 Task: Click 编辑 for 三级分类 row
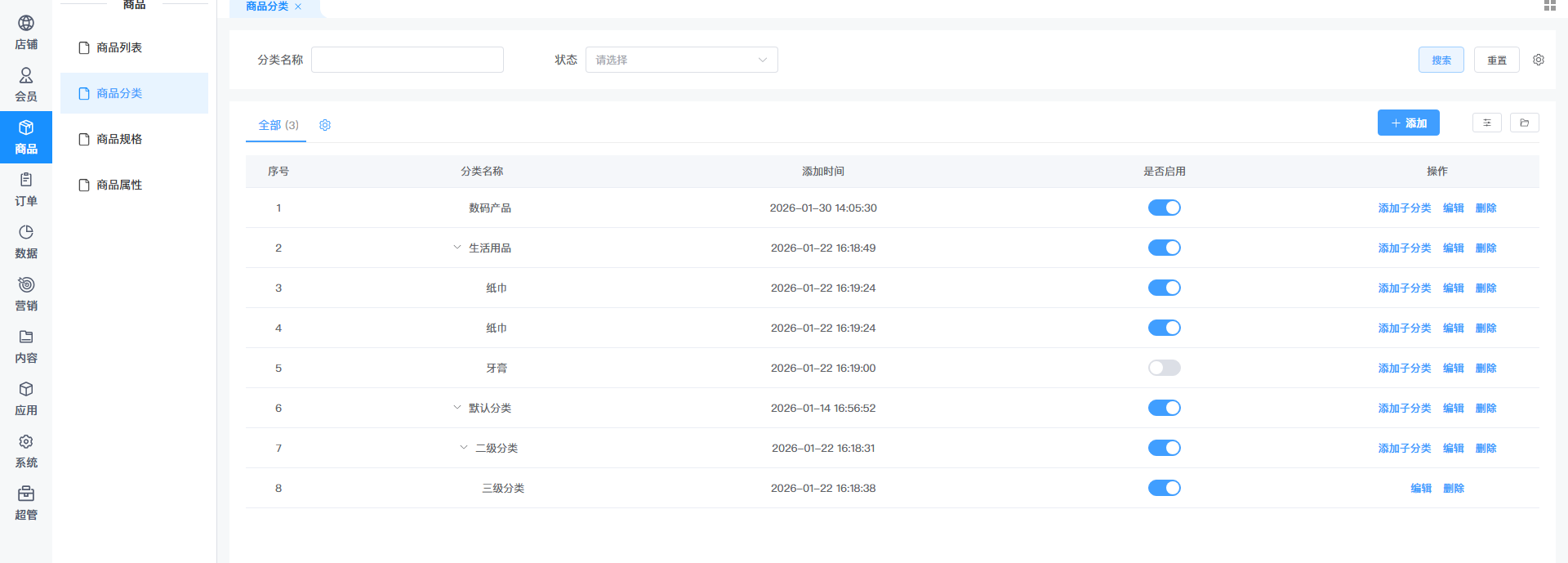(1421, 488)
